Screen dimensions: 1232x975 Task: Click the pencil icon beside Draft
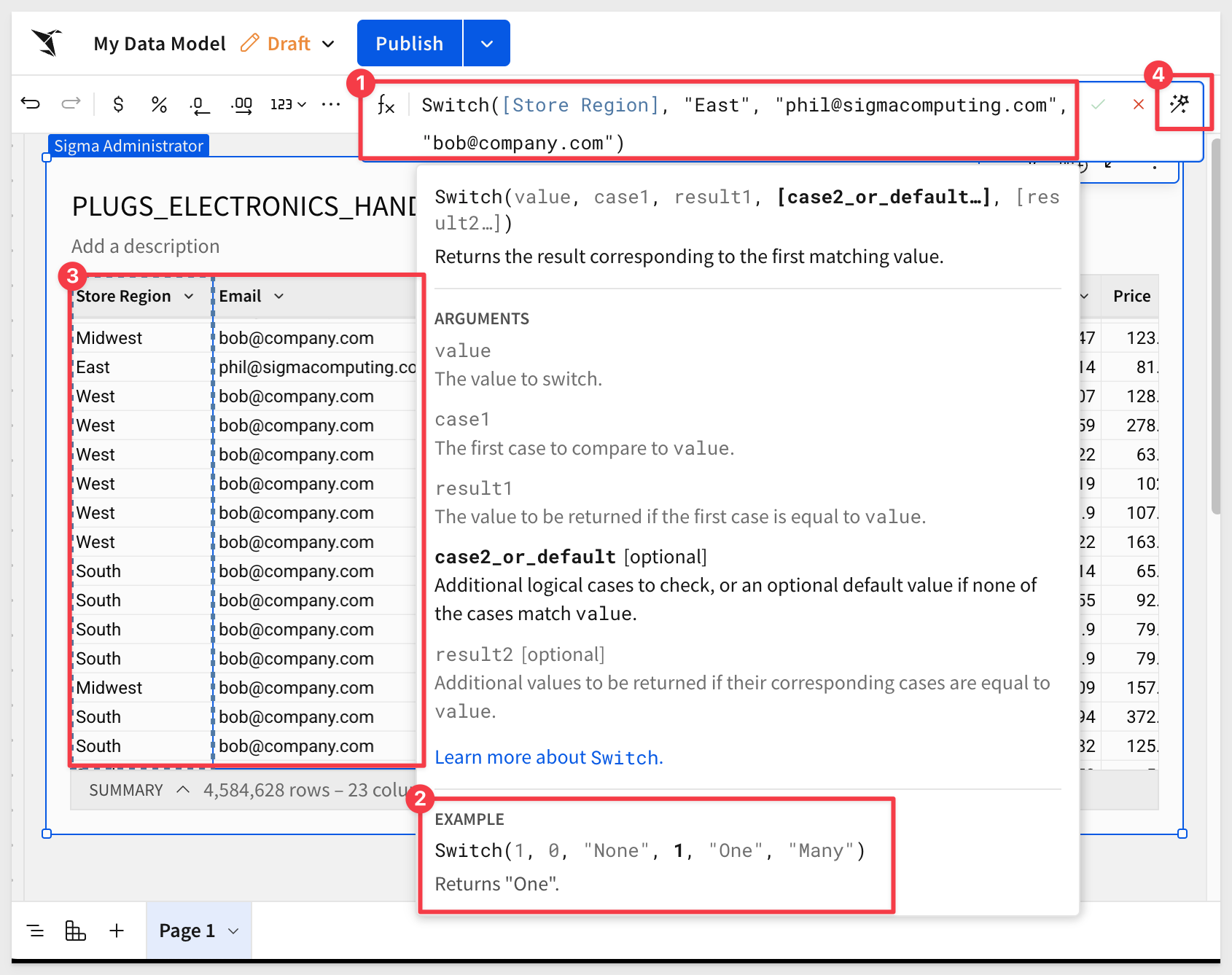tap(249, 43)
